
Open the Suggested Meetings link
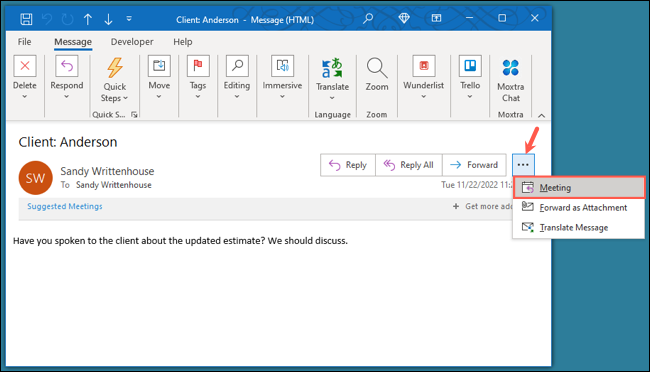click(x=65, y=207)
